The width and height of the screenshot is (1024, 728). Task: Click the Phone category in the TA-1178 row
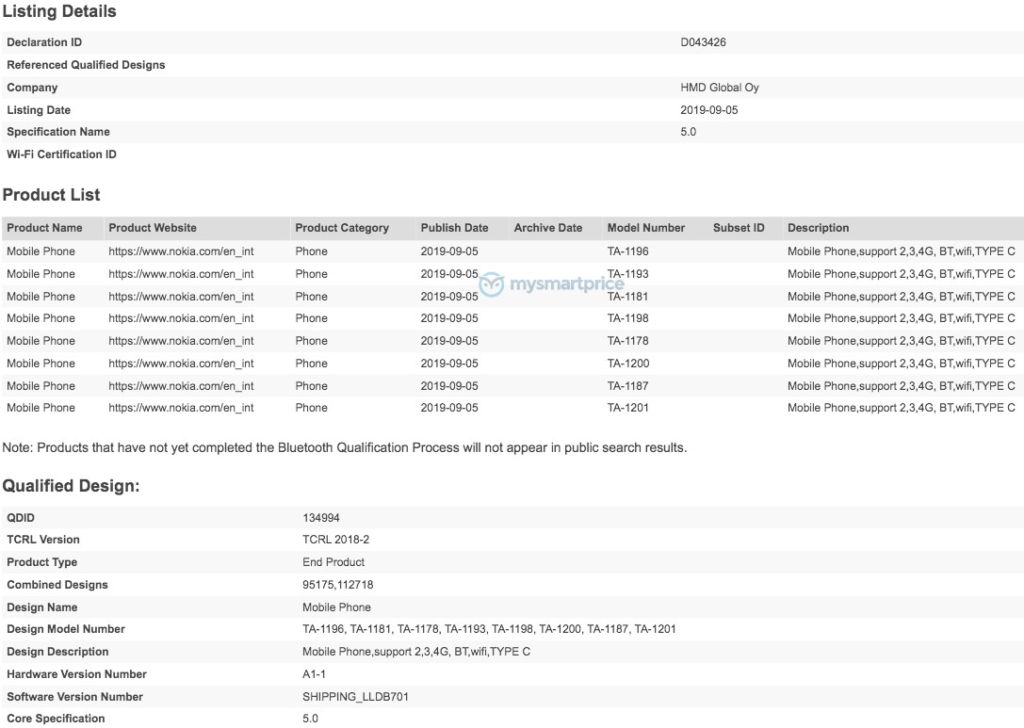click(311, 341)
